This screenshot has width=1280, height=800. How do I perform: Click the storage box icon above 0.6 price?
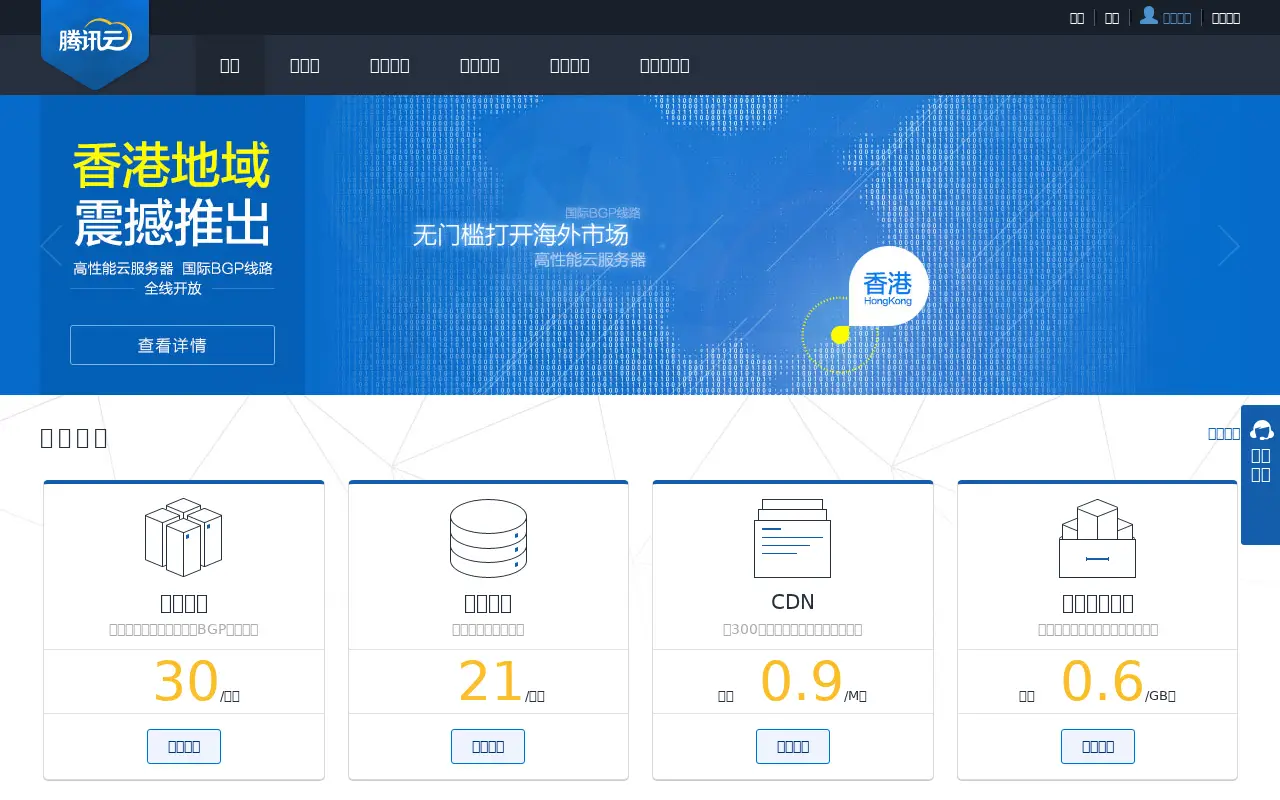coord(1097,538)
